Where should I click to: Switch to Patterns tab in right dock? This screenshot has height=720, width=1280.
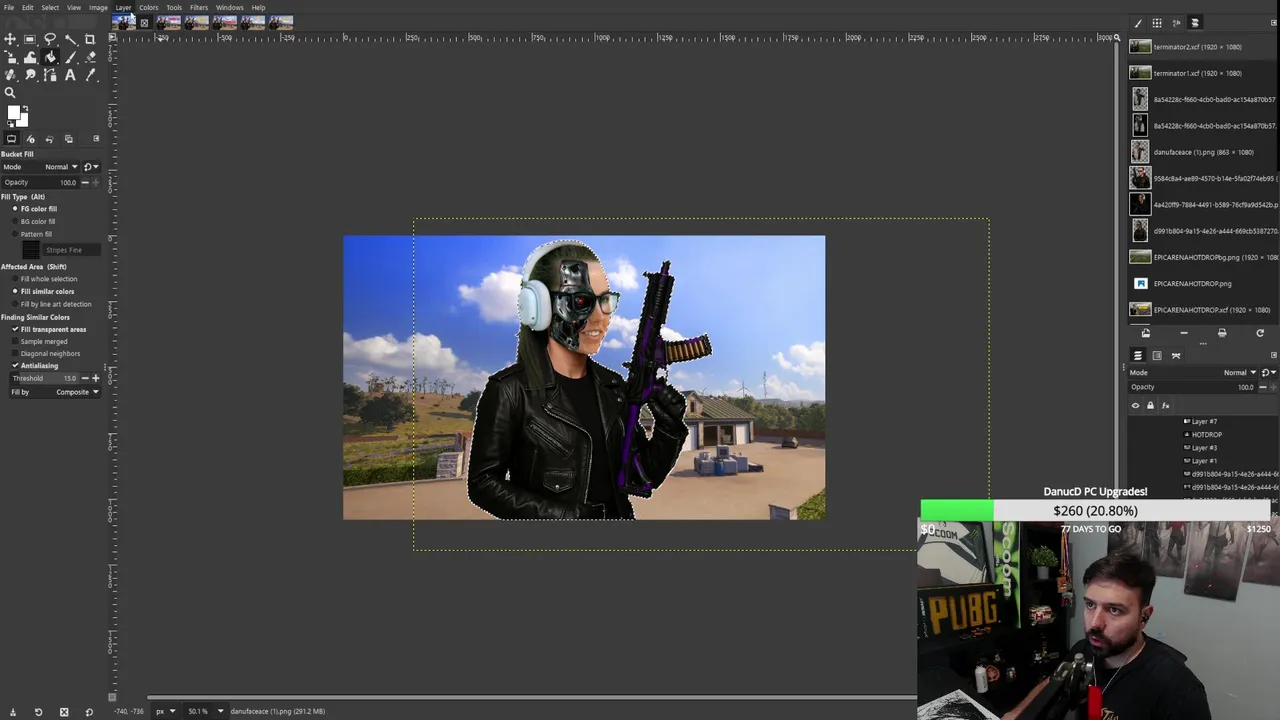1157,23
